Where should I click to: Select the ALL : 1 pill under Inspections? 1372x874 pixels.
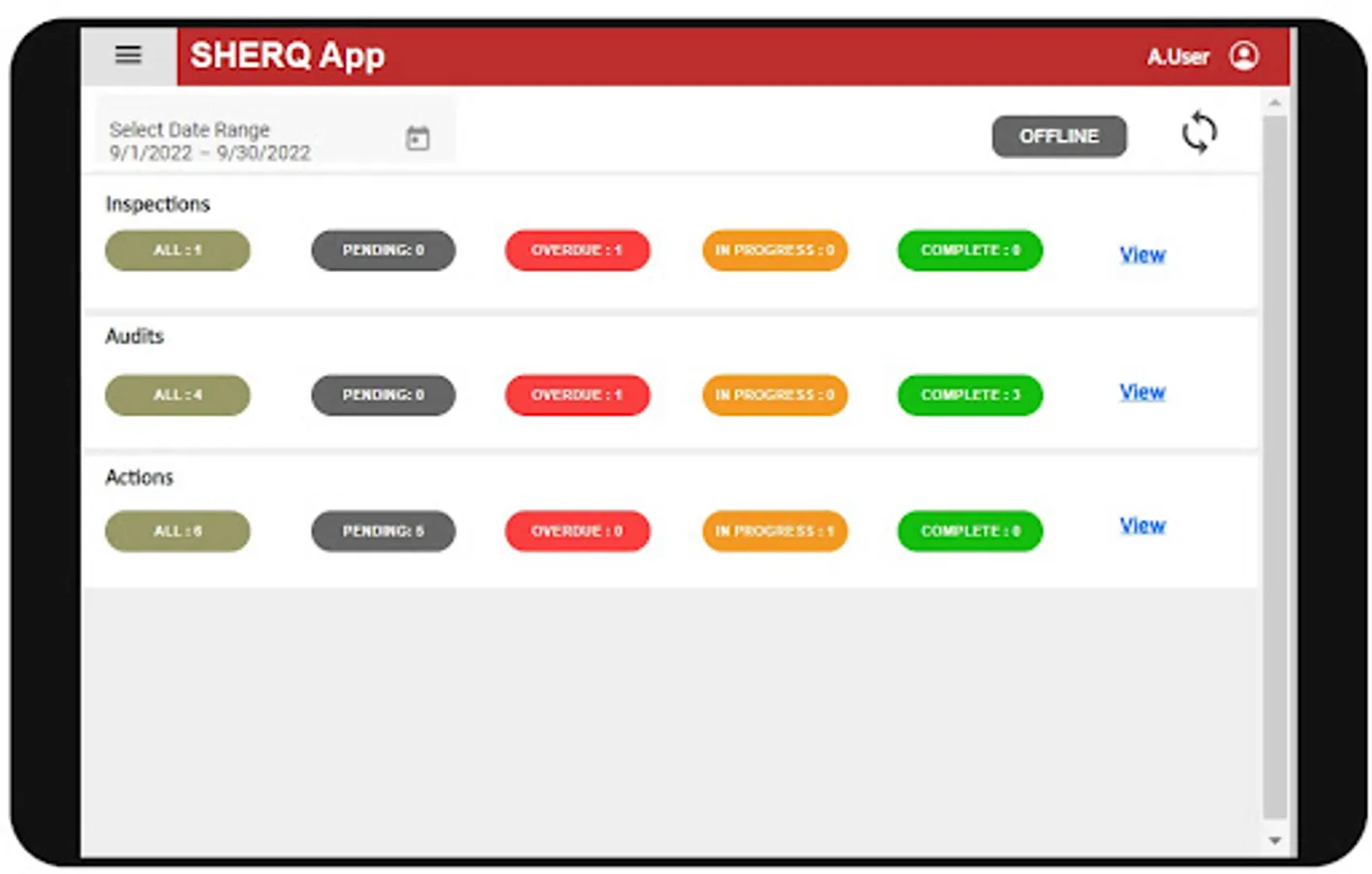pyautogui.click(x=177, y=251)
